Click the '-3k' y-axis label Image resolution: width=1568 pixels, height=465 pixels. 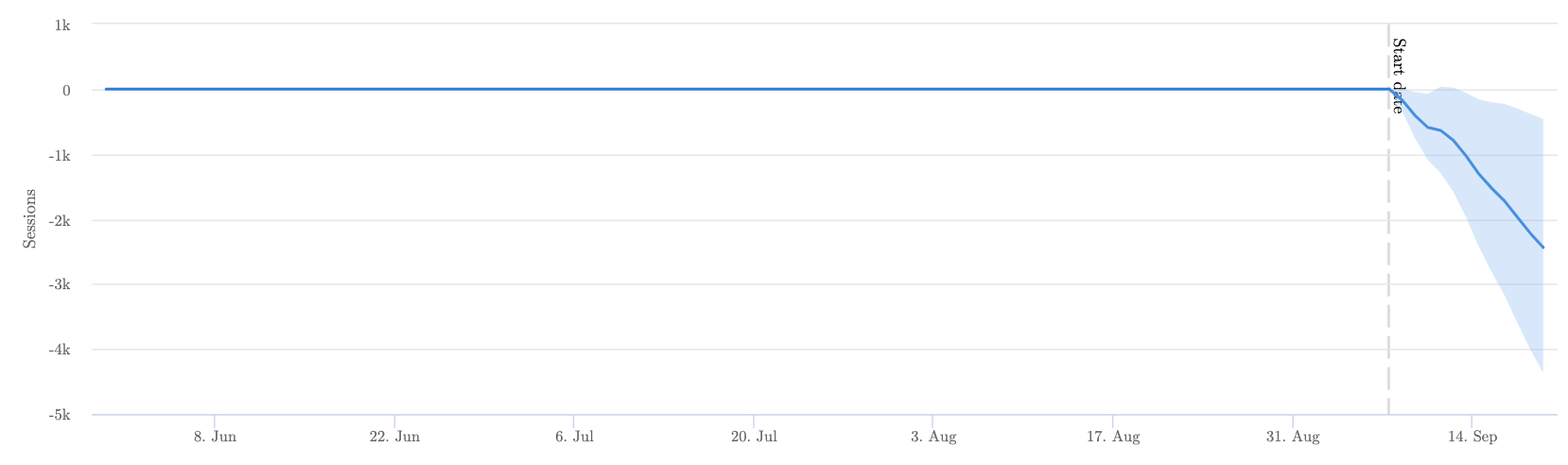click(x=60, y=284)
